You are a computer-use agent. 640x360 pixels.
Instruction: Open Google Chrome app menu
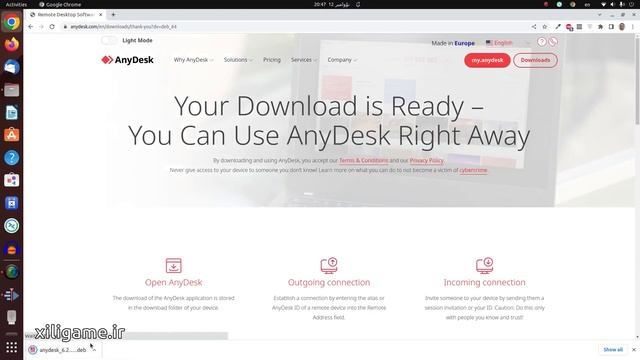[60, 4]
